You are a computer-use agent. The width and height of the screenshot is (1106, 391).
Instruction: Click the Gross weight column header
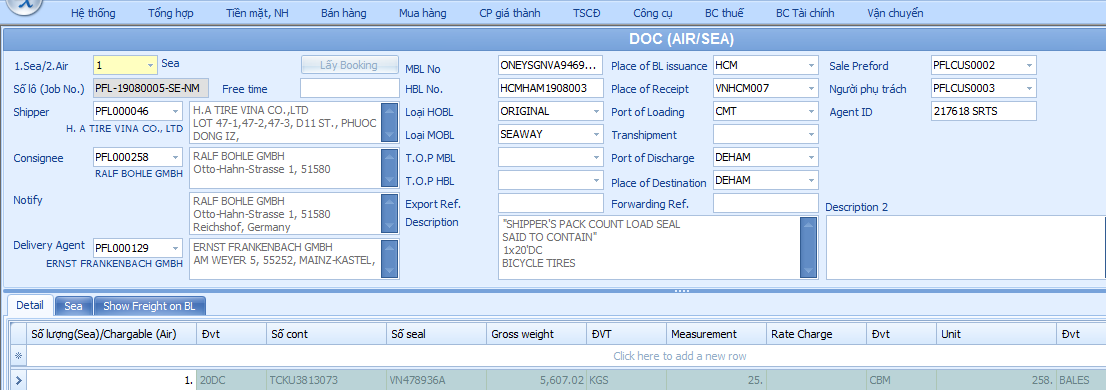pos(537,334)
